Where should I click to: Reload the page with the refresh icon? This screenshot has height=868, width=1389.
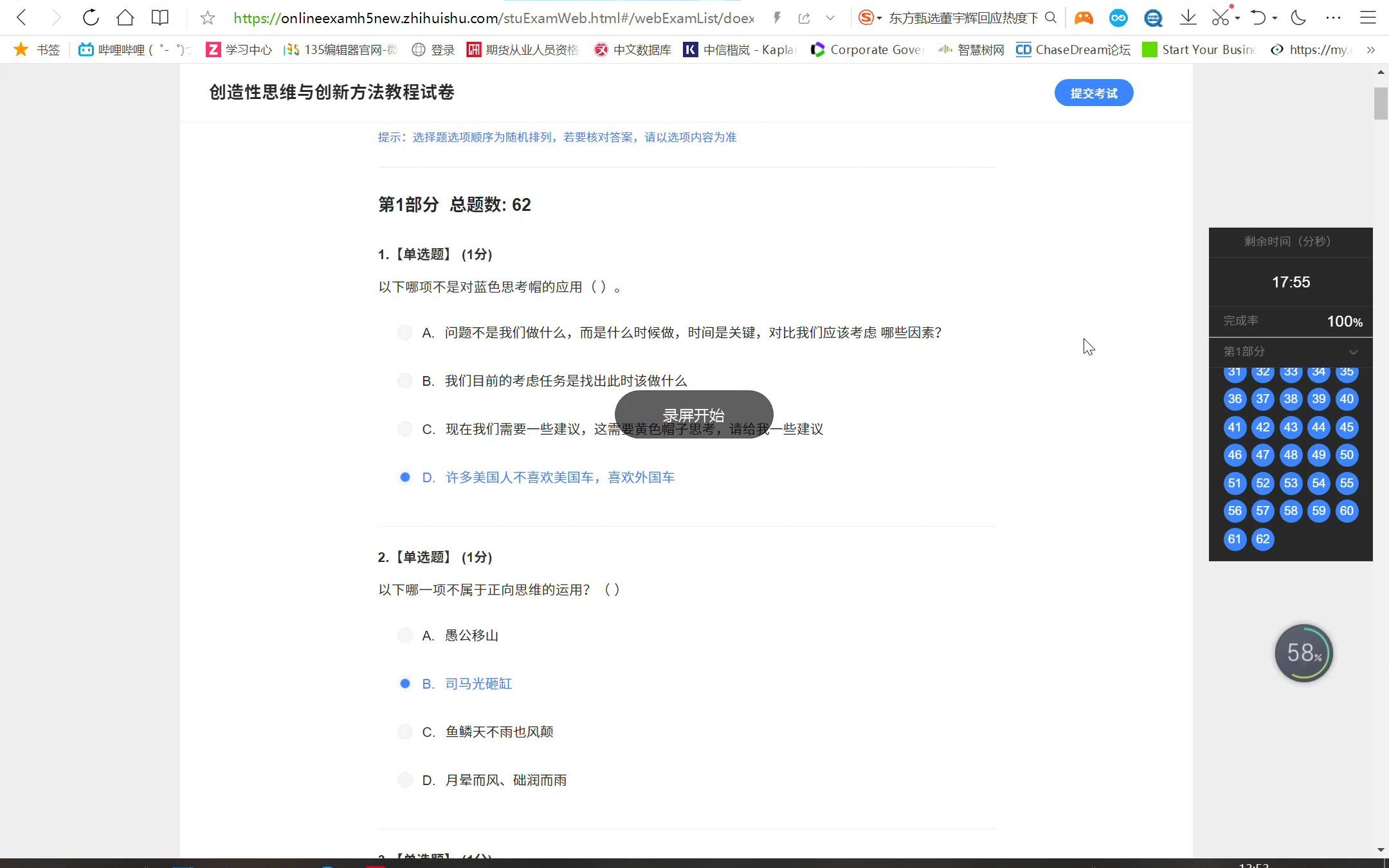[91, 17]
